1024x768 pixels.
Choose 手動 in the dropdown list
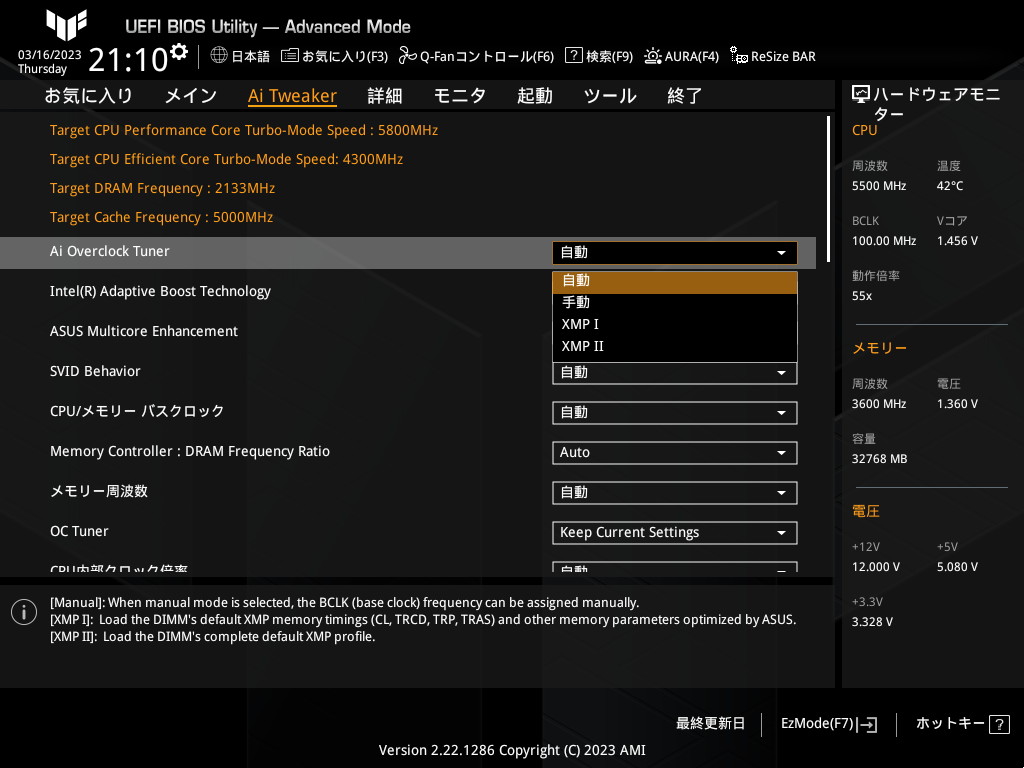[675, 302]
